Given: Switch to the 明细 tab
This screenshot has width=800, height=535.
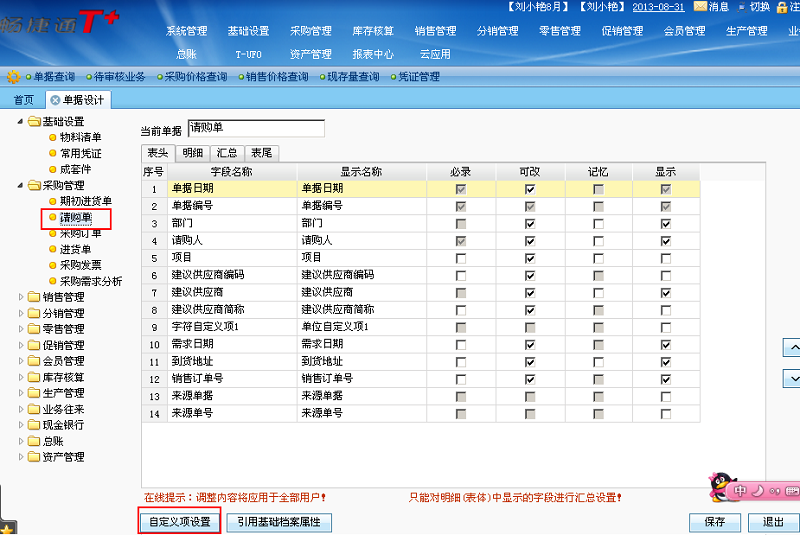Looking at the screenshot, I should [193, 153].
